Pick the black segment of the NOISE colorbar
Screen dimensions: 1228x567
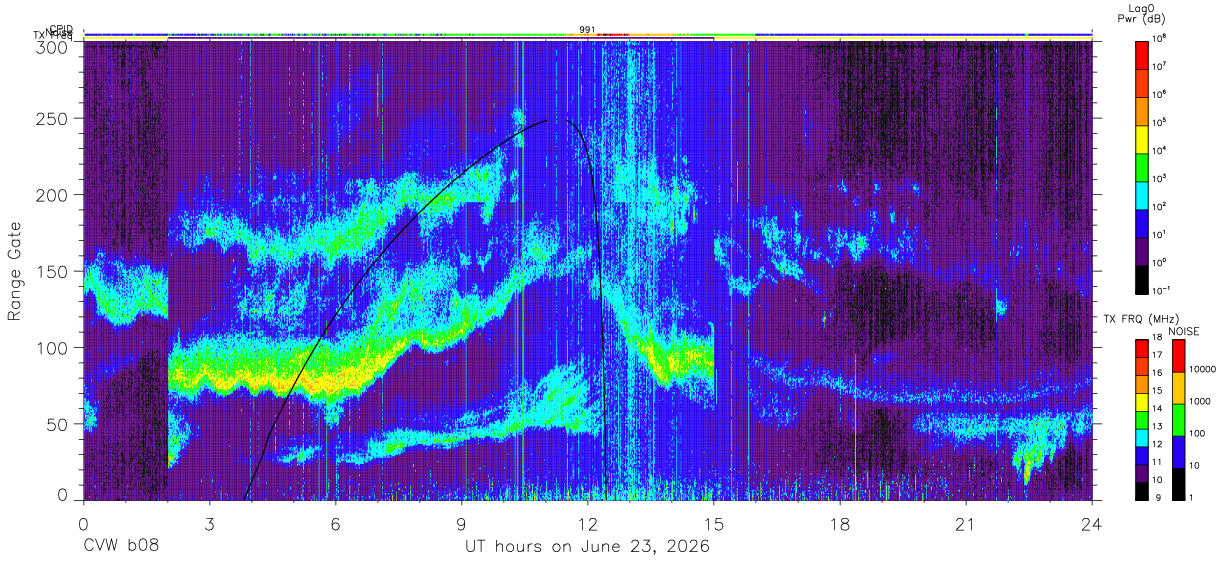1178,484
